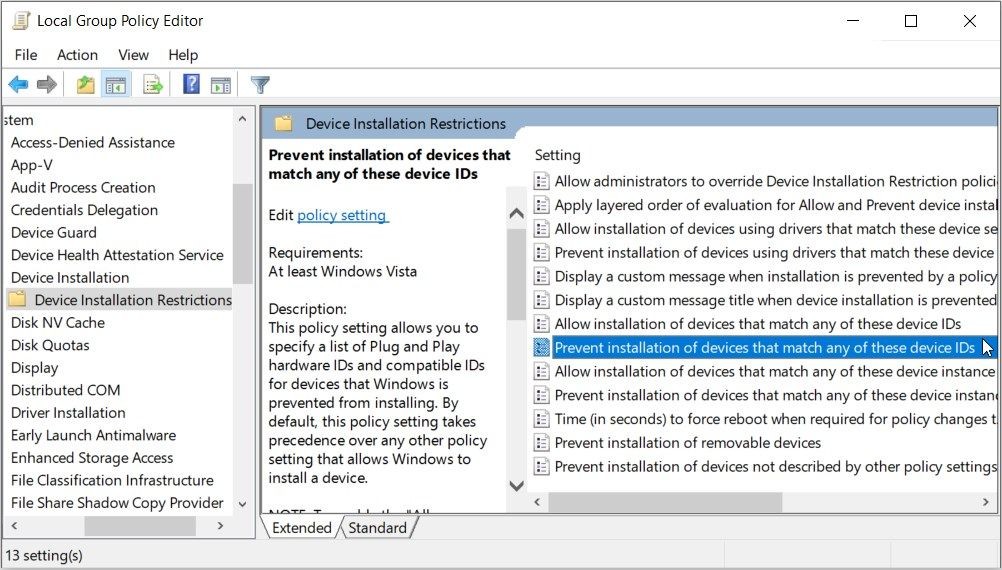1002x570 pixels.
Task: Select Prevent installation of devices using drivers setting
Action: tap(776, 252)
